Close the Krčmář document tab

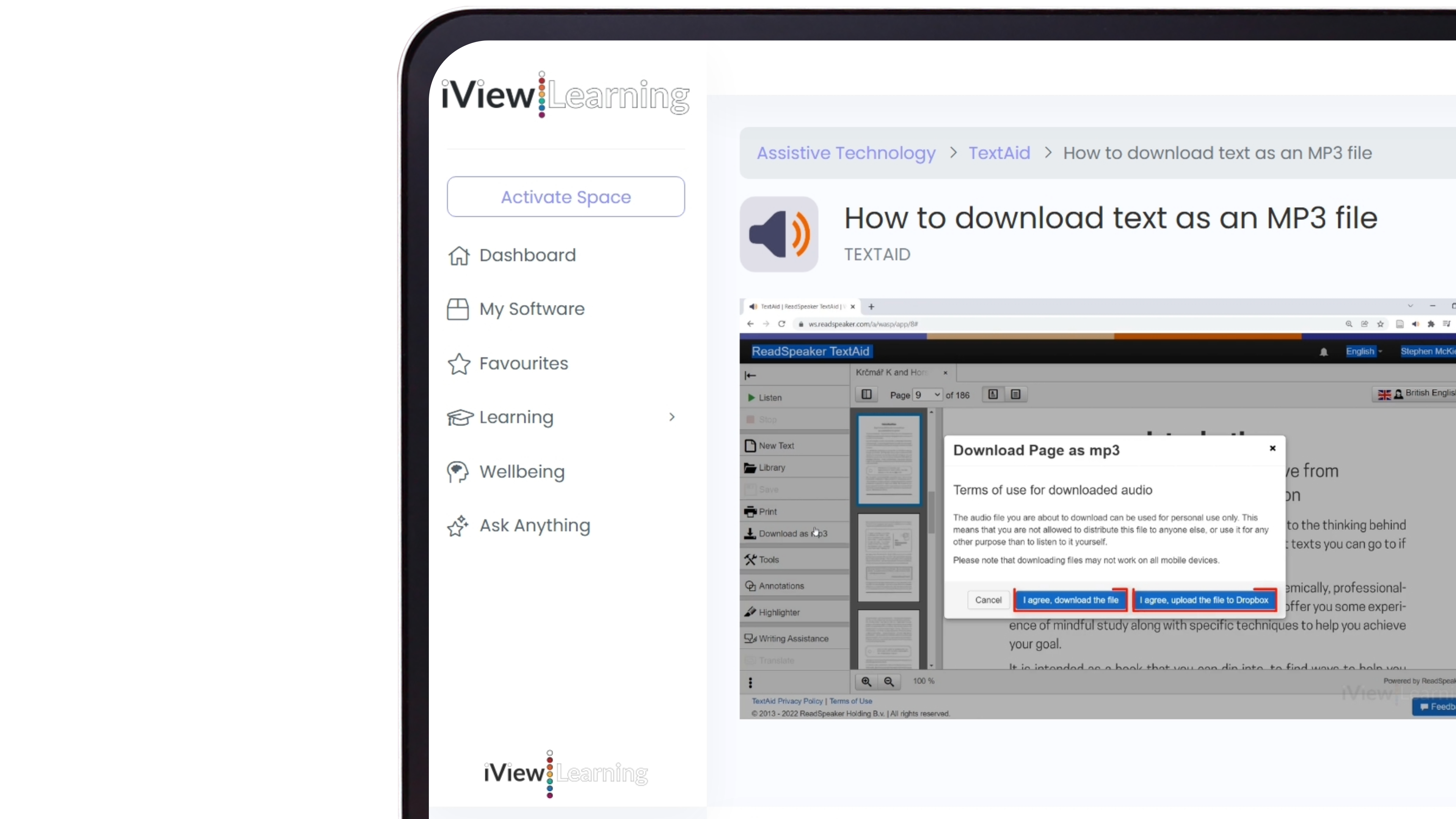tap(945, 373)
